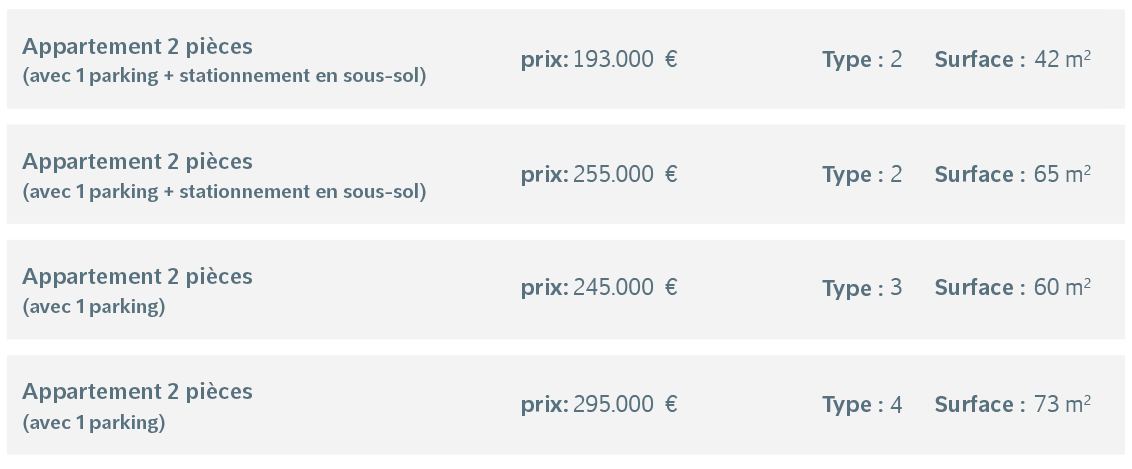Viewport: 1132px width, 469px height.
Task: Click the price 255.000 €
Action: (x=625, y=174)
